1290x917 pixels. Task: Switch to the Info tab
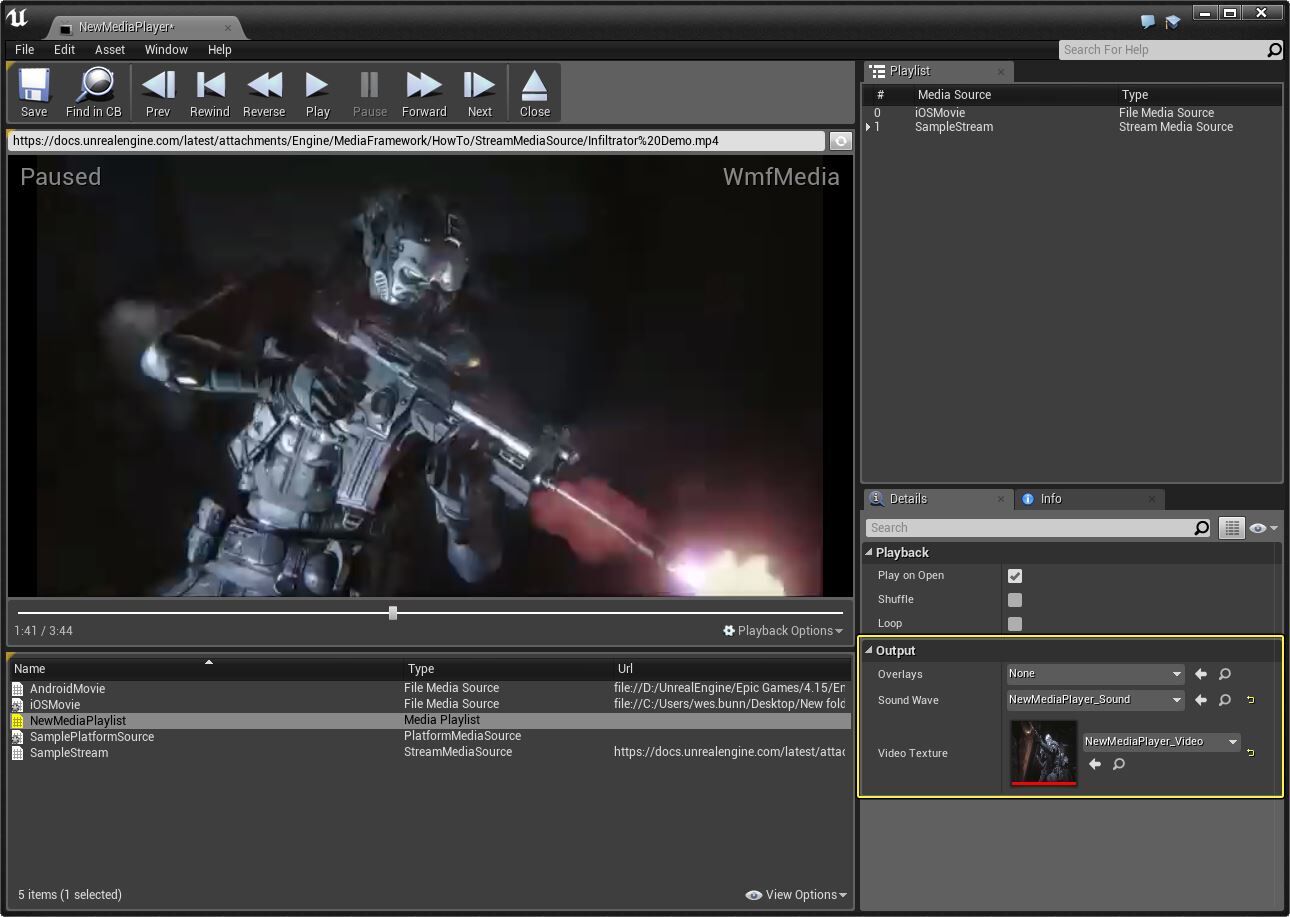[1050, 499]
